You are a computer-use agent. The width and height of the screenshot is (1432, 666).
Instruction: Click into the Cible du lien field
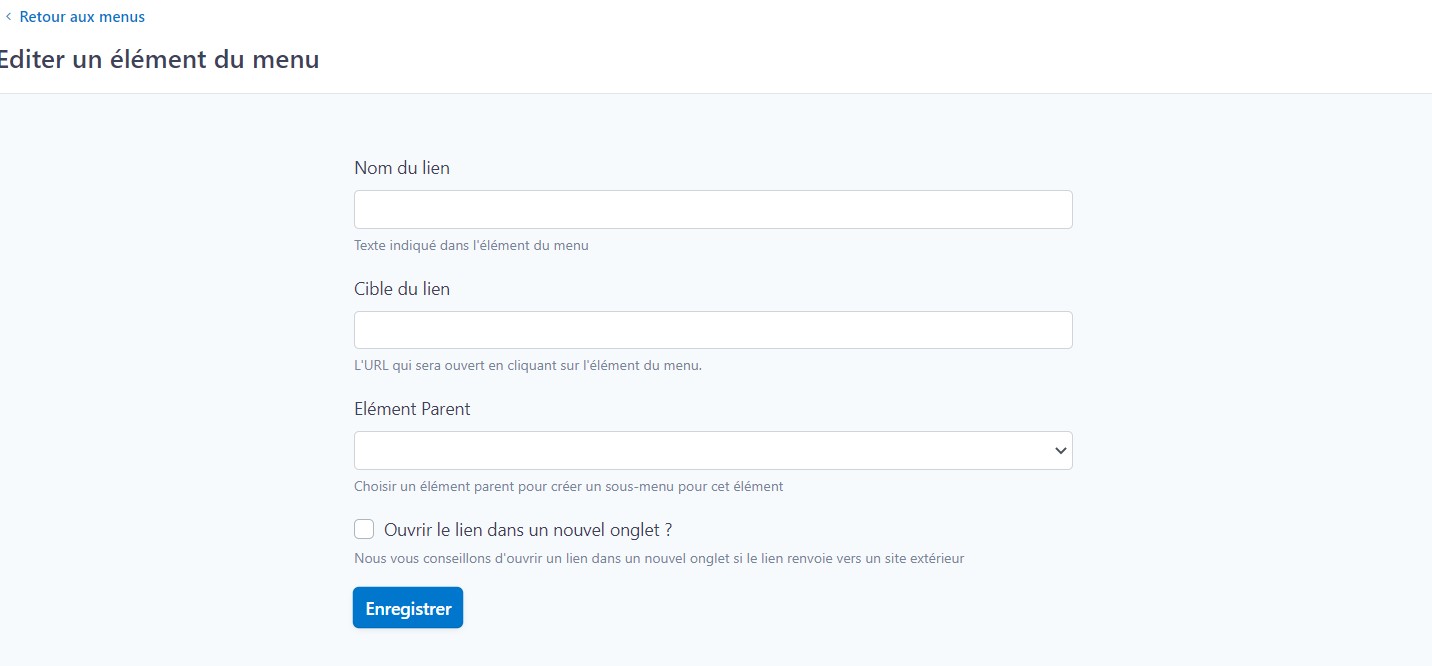pos(712,330)
